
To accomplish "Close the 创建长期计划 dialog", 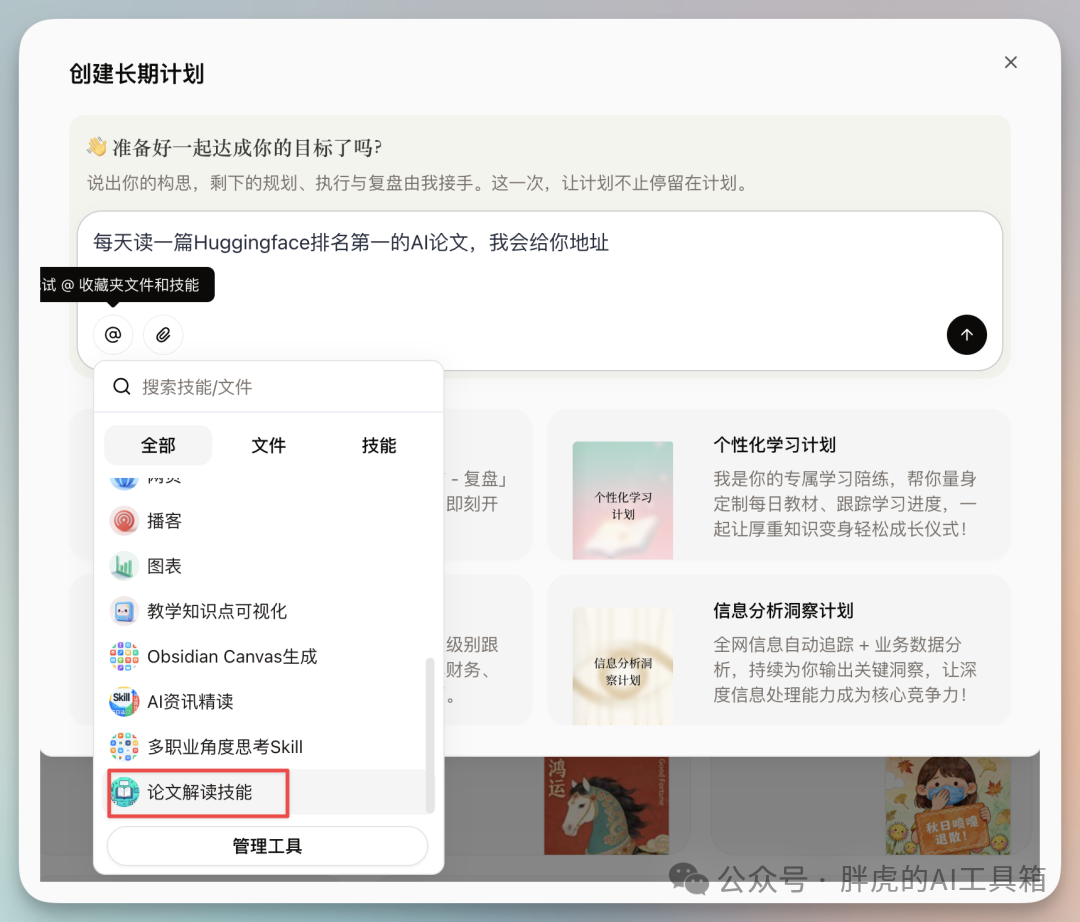I will [1010, 62].
